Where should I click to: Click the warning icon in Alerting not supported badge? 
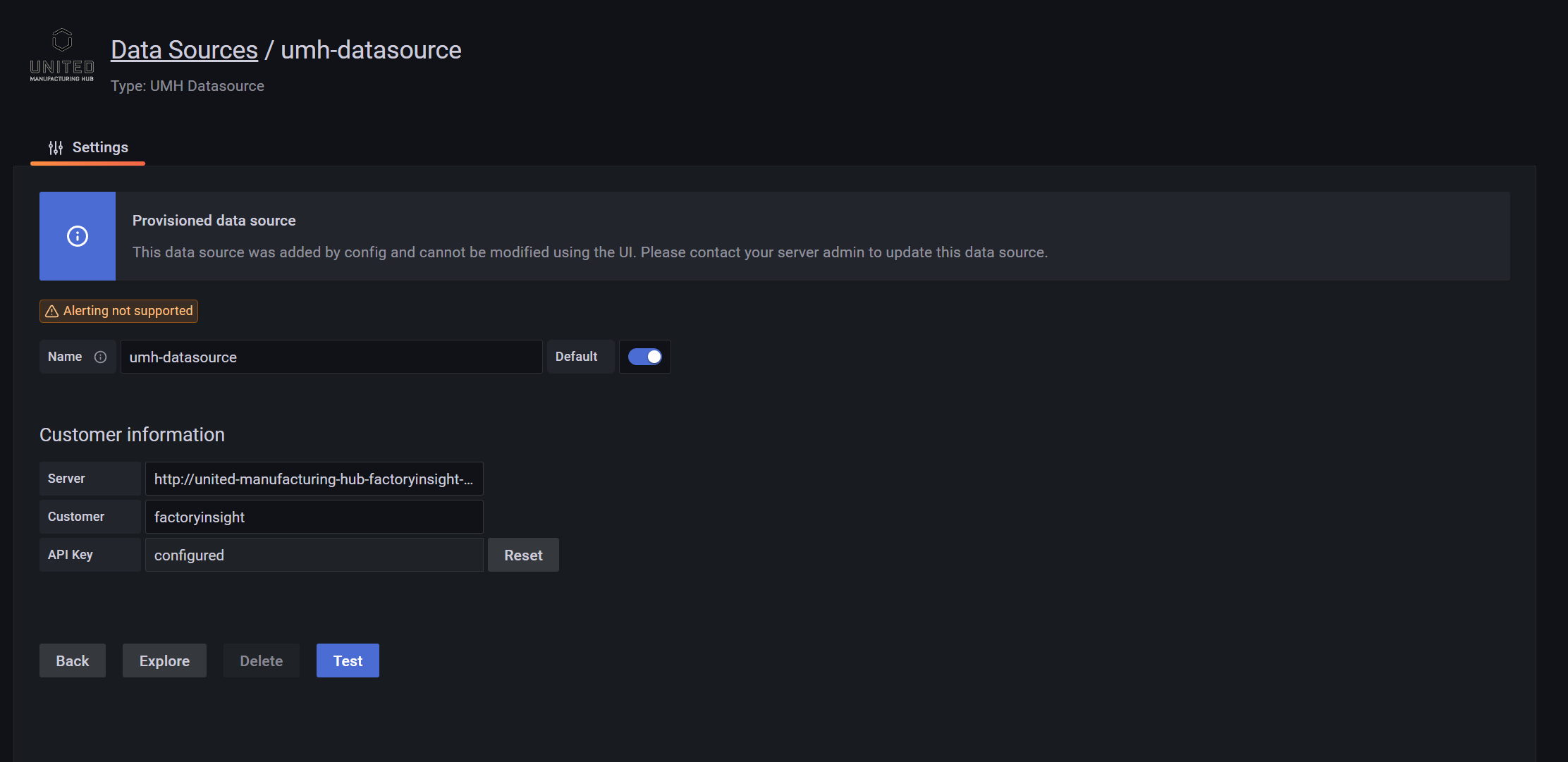click(x=51, y=311)
